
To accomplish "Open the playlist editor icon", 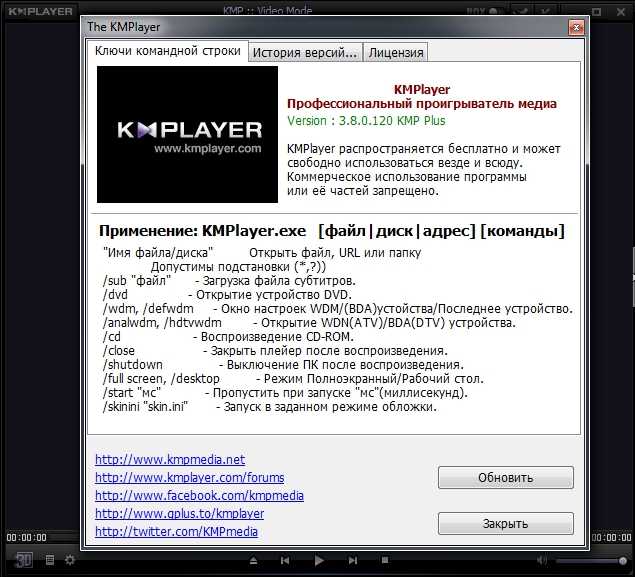I will click(x=50, y=560).
